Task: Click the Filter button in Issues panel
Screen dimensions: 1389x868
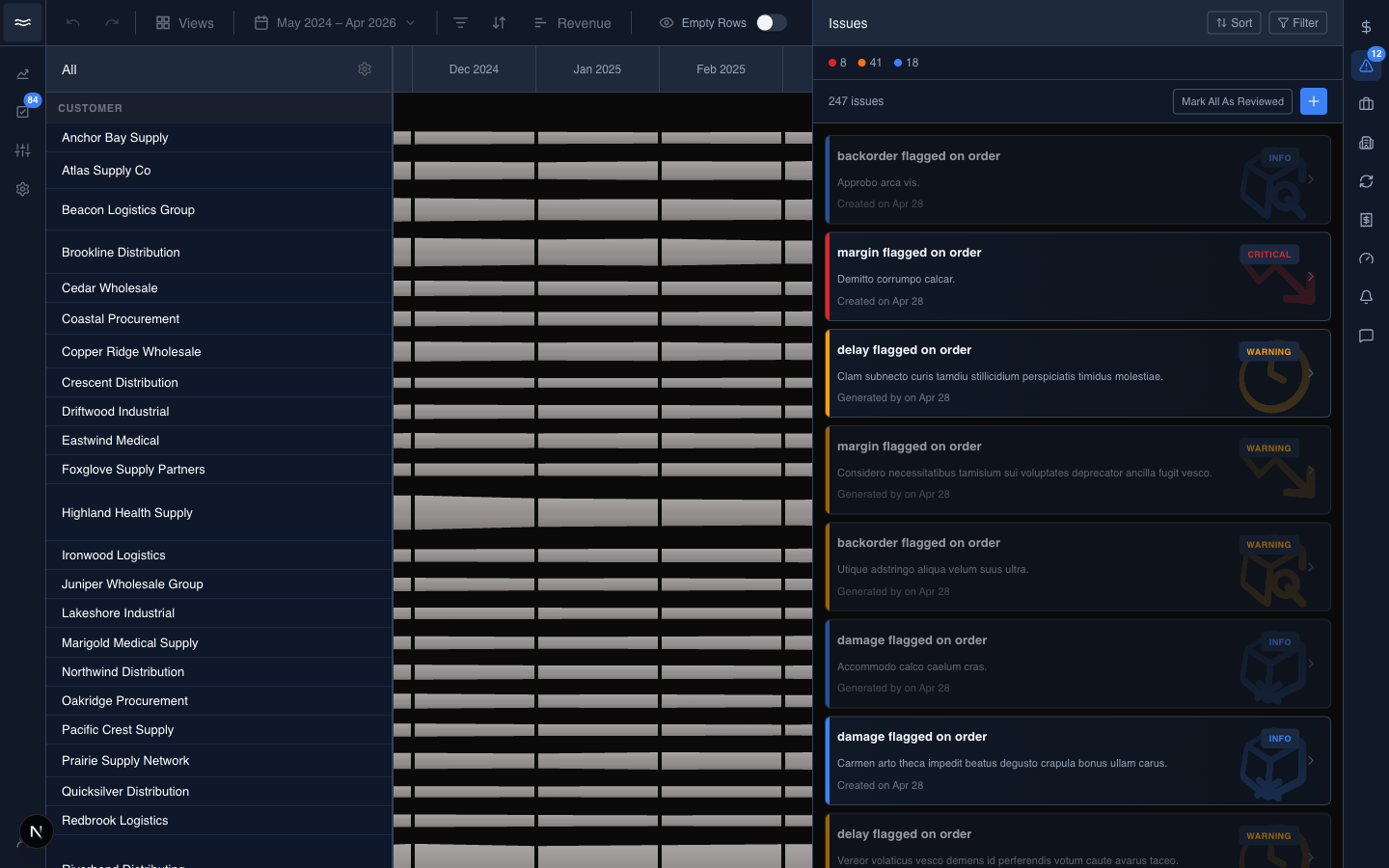Action: click(x=1298, y=23)
